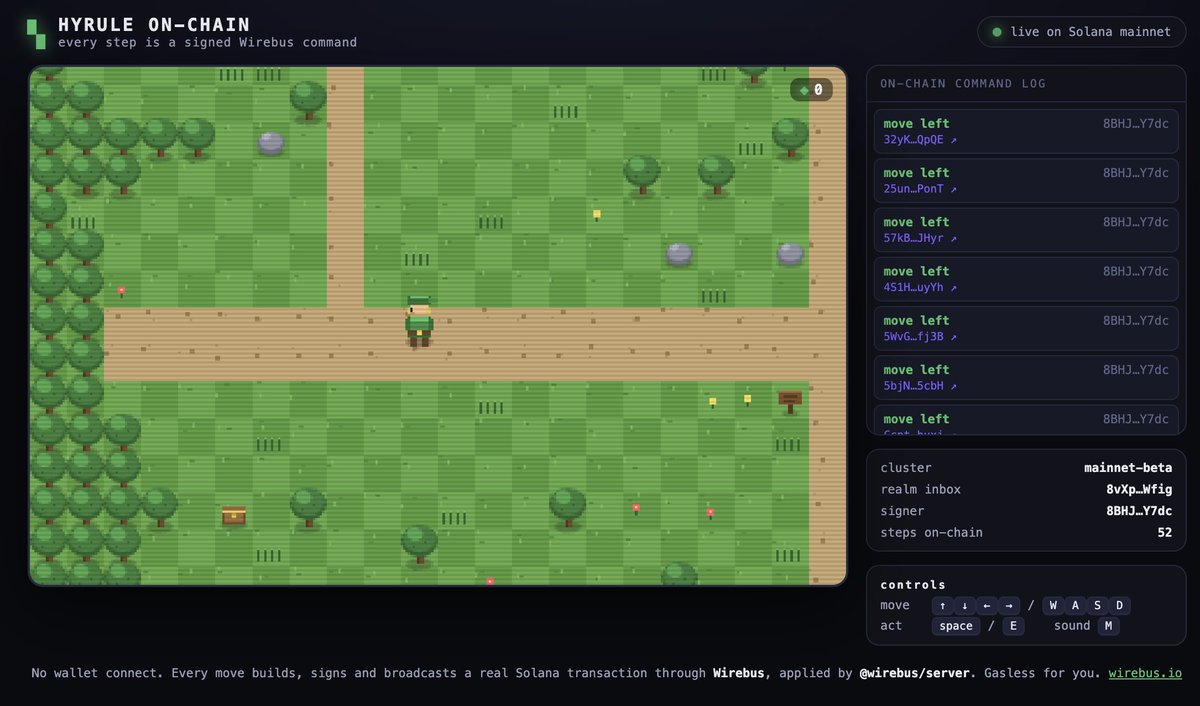
Task: Click the live on Solana mainnet badge
Action: pos(1081,32)
